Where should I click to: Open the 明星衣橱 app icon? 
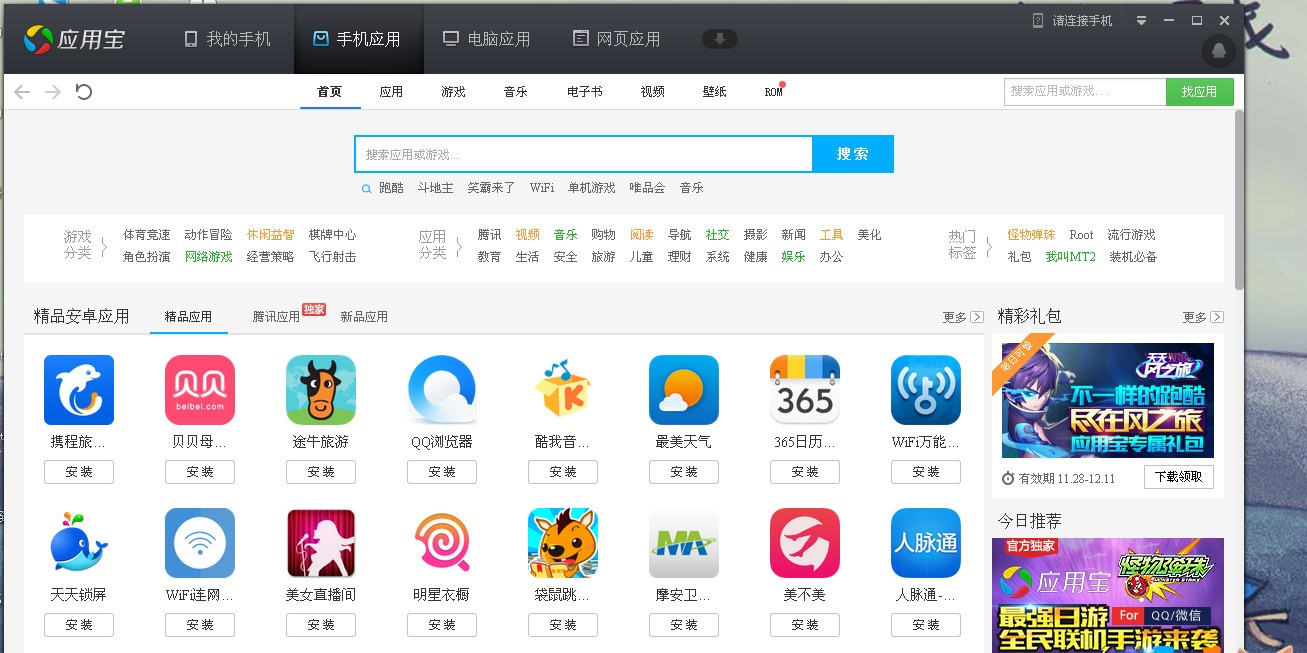[x=442, y=543]
